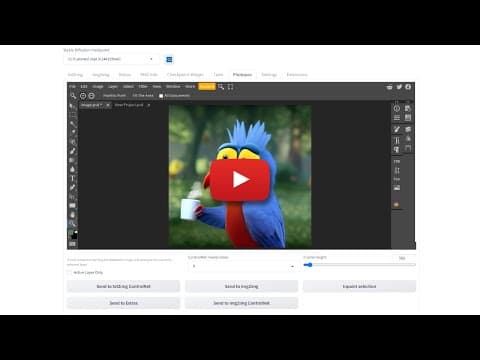The width and height of the screenshot is (480, 360).
Task: Select the Hand tool in left toolbar
Action: tap(72, 215)
